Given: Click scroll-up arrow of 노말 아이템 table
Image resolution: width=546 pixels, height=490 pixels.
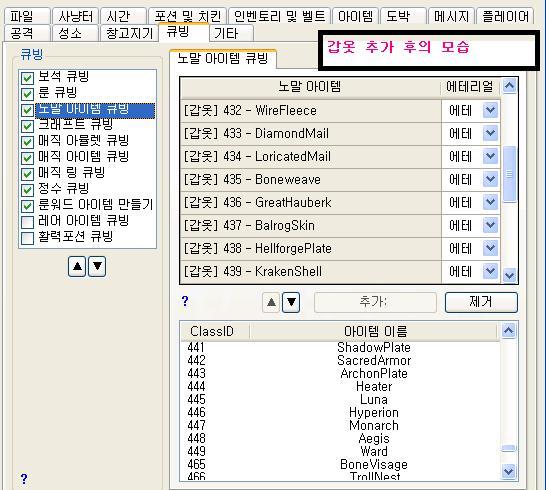Looking at the screenshot, I should (x=509, y=86).
